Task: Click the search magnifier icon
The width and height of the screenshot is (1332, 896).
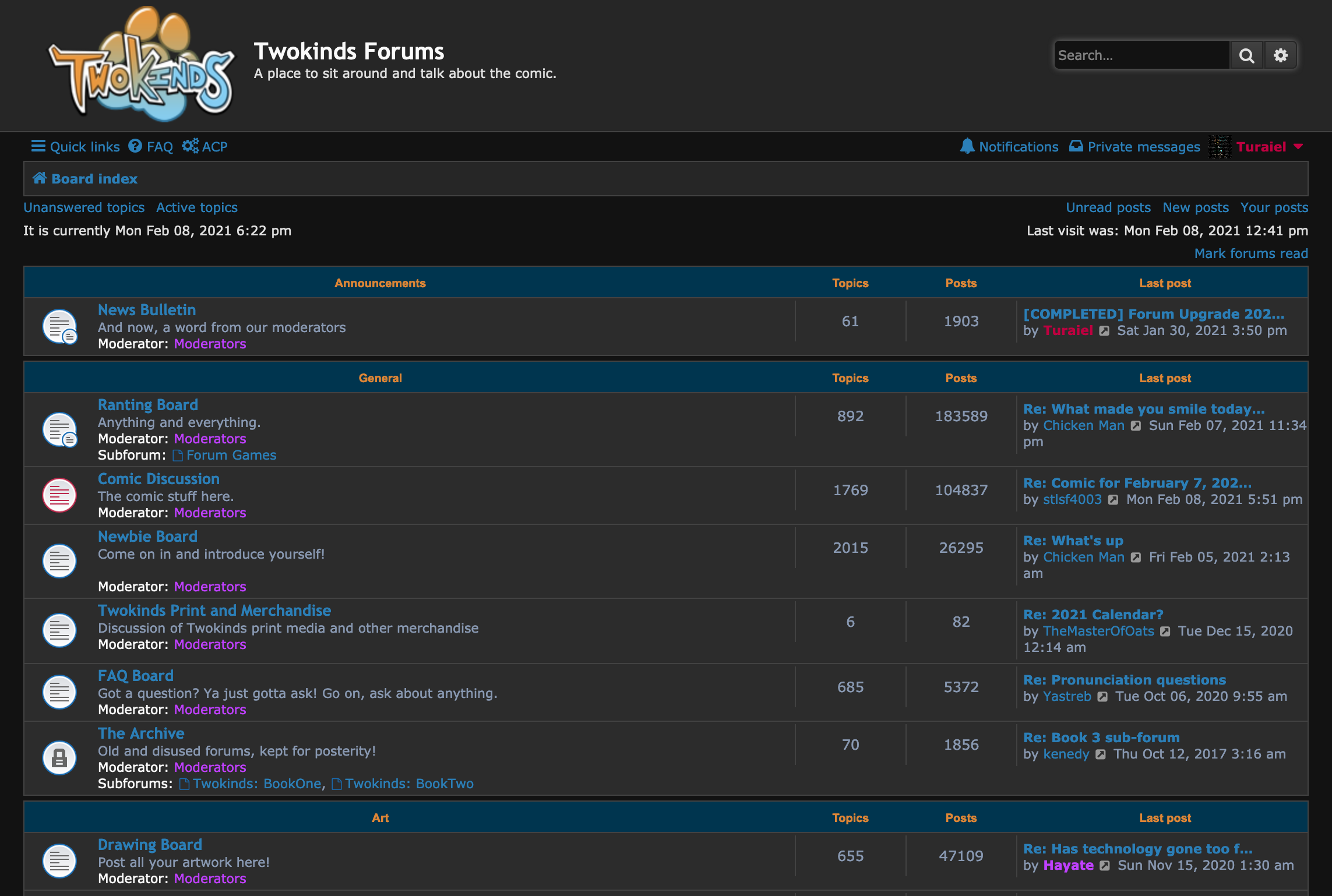Action: tap(1246, 55)
